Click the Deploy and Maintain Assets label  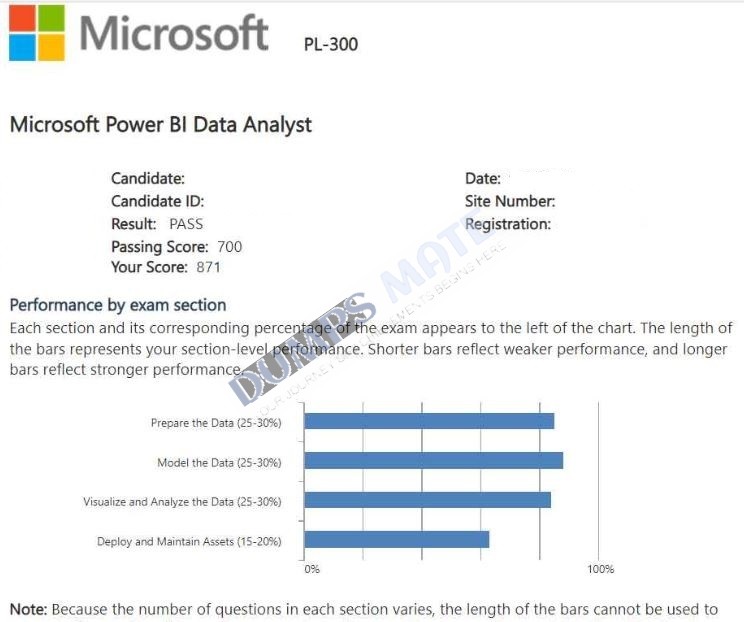tap(189, 541)
